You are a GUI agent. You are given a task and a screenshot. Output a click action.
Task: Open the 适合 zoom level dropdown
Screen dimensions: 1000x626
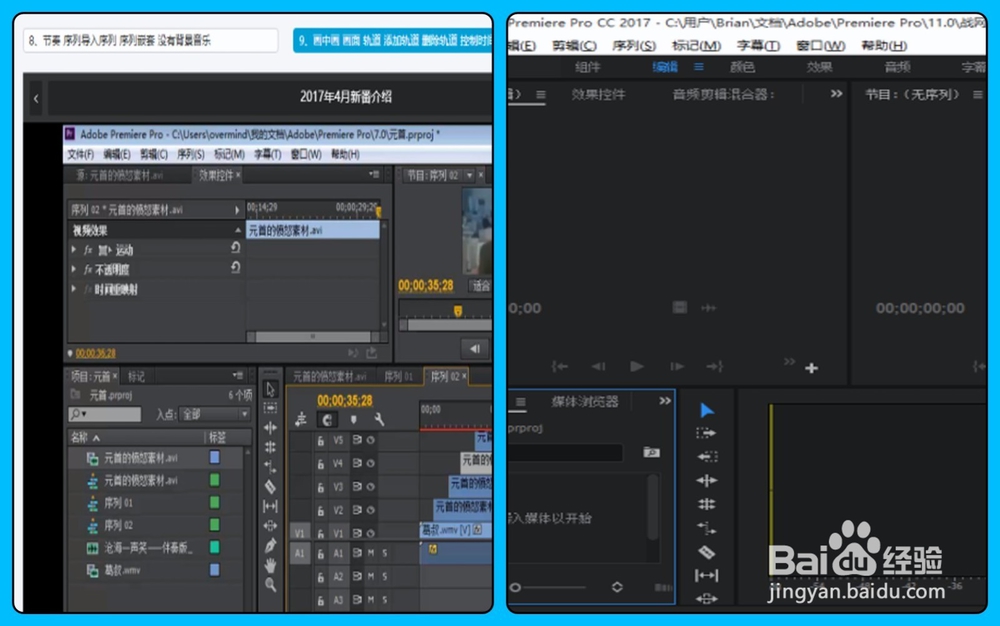(x=480, y=286)
